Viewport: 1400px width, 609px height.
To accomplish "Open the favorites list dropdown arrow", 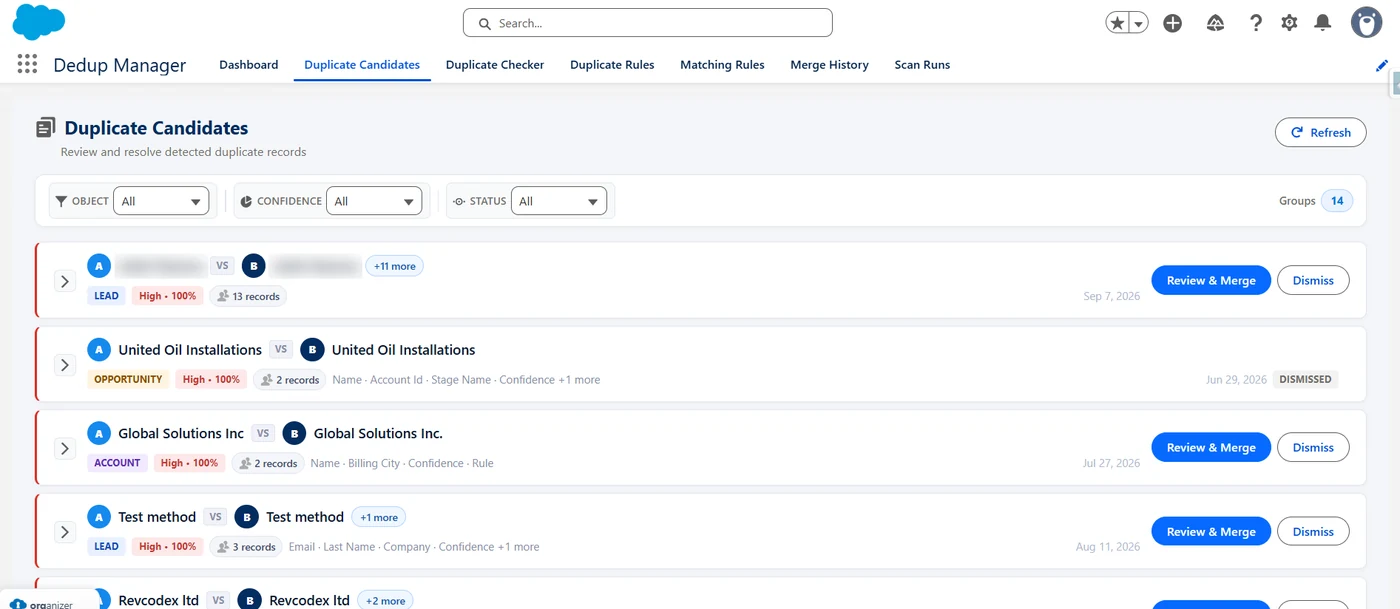I will pos(1138,23).
